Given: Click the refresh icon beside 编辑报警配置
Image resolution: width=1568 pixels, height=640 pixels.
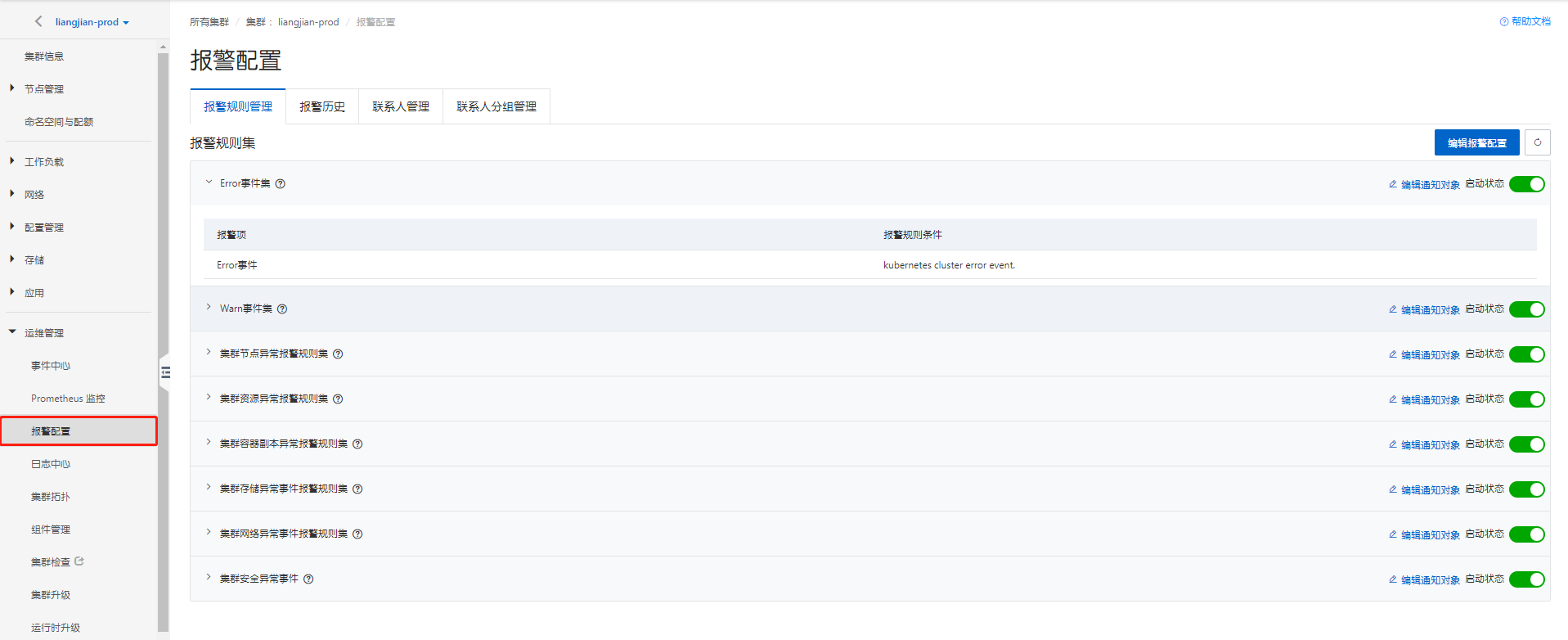Looking at the screenshot, I should 1537,142.
